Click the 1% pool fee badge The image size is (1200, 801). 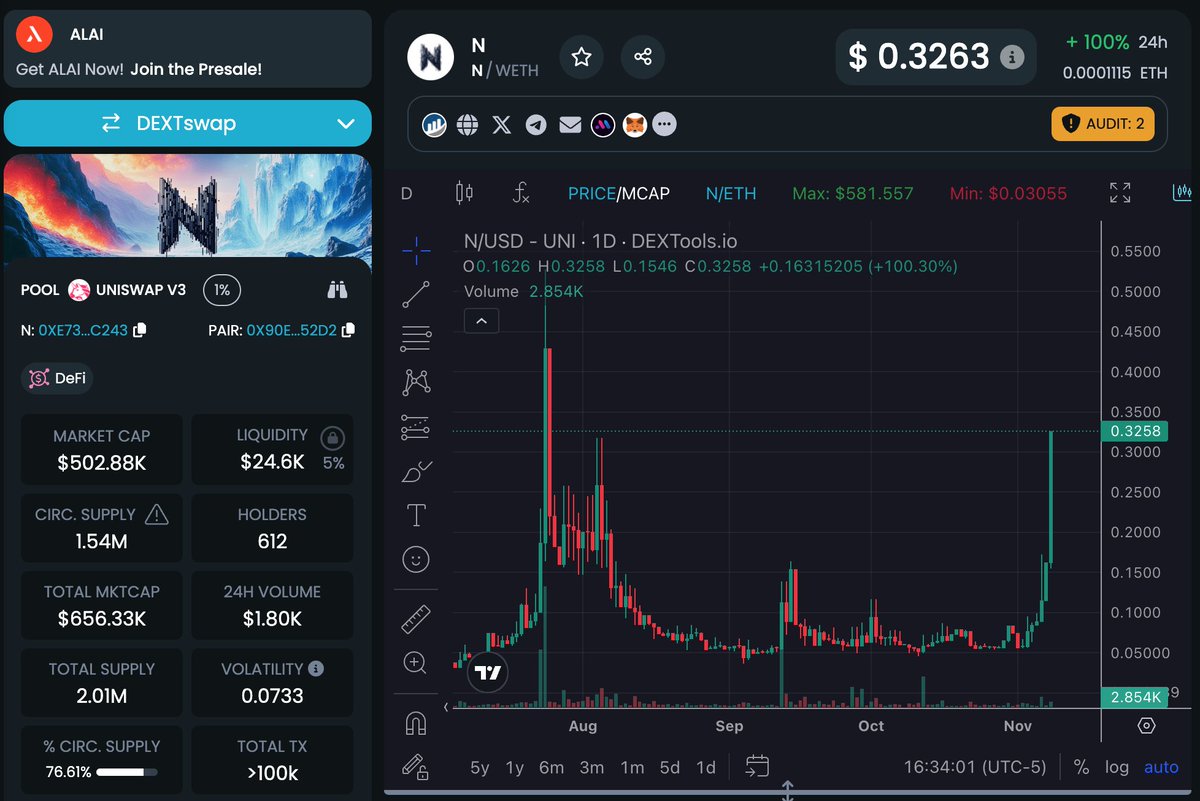[222, 290]
